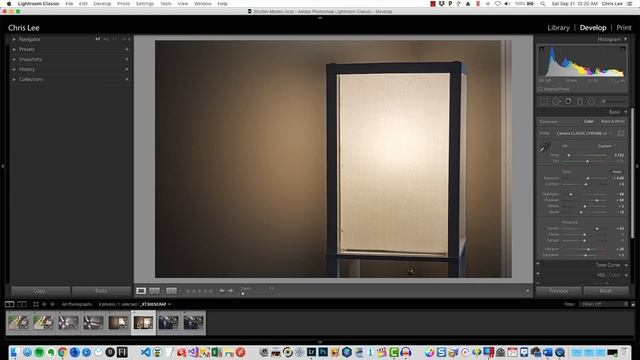Select the first filmstrip thumbnail
Viewport: 640px width, 360px height.
tap(18, 322)
